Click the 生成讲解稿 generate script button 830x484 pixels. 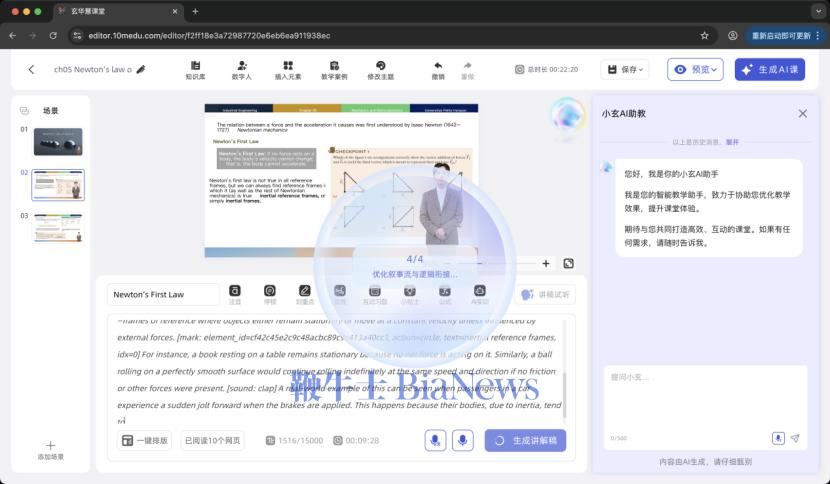coord(525,441)
